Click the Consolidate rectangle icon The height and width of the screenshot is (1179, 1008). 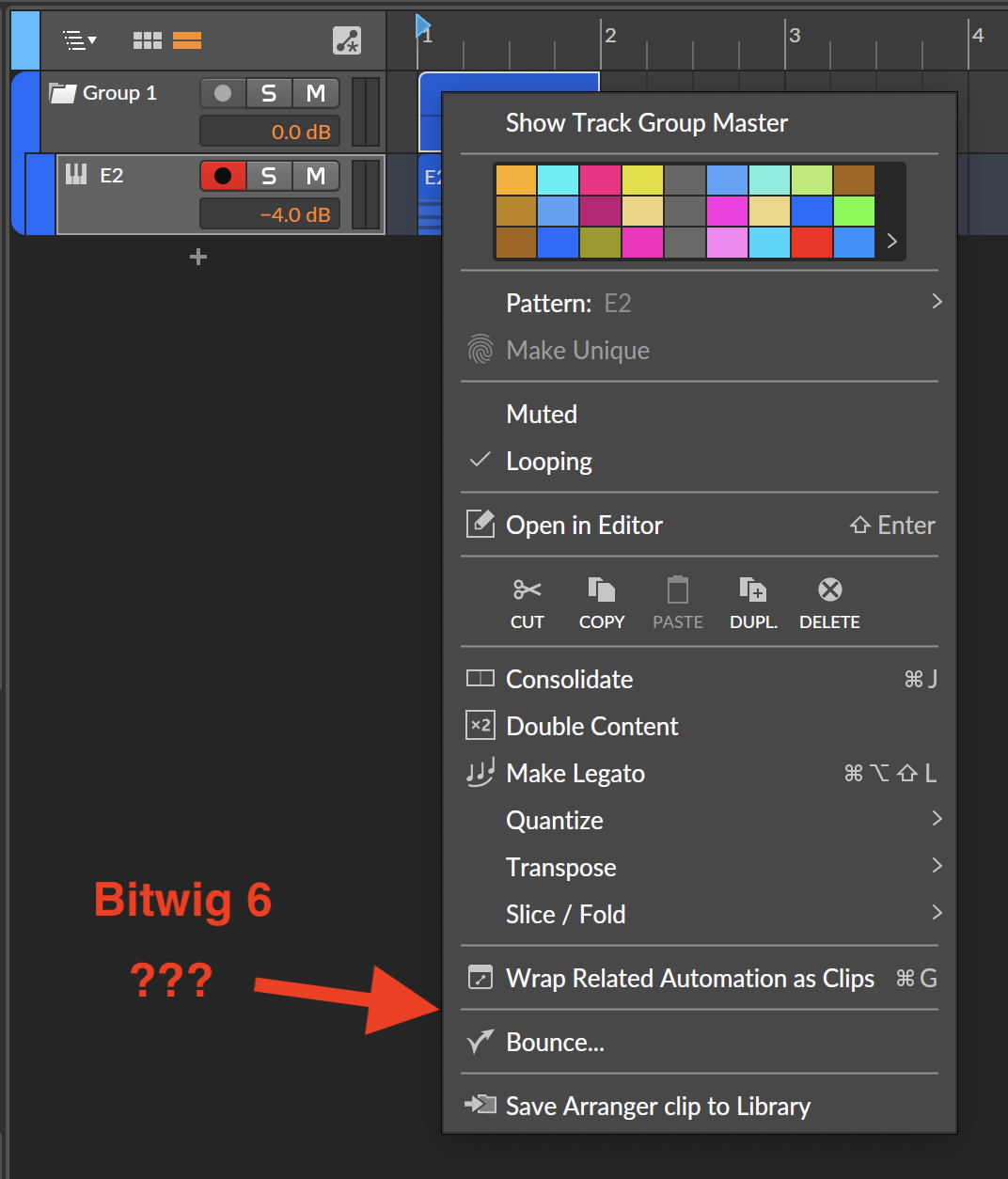480,678
